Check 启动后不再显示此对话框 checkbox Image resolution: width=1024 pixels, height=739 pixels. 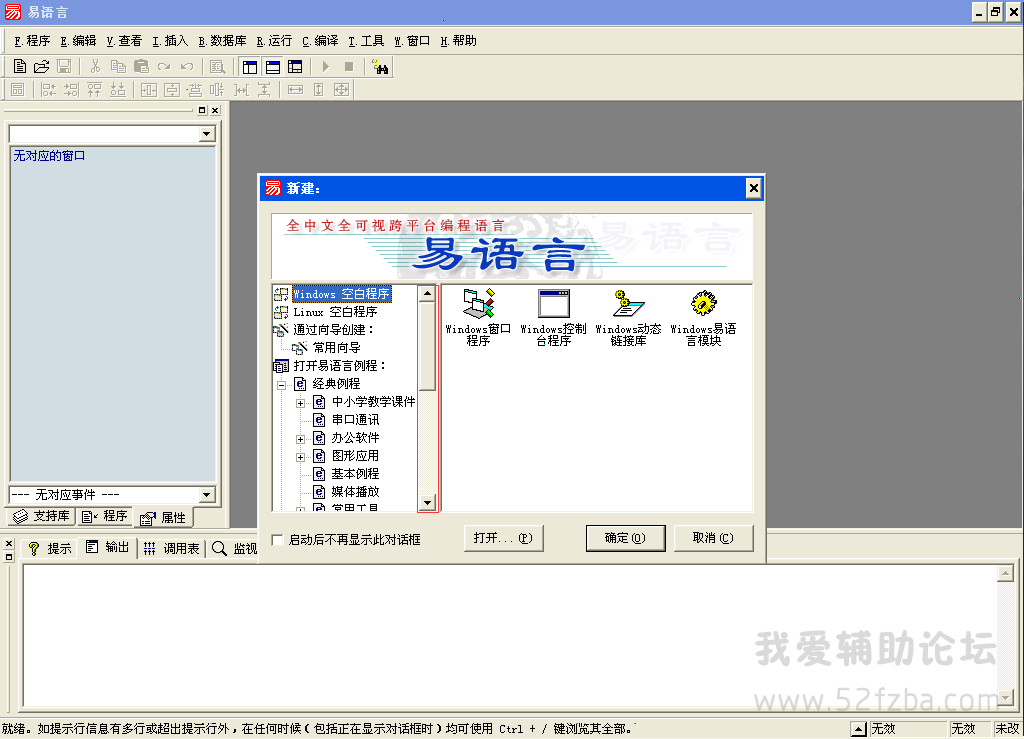click(x=278, y=540)
